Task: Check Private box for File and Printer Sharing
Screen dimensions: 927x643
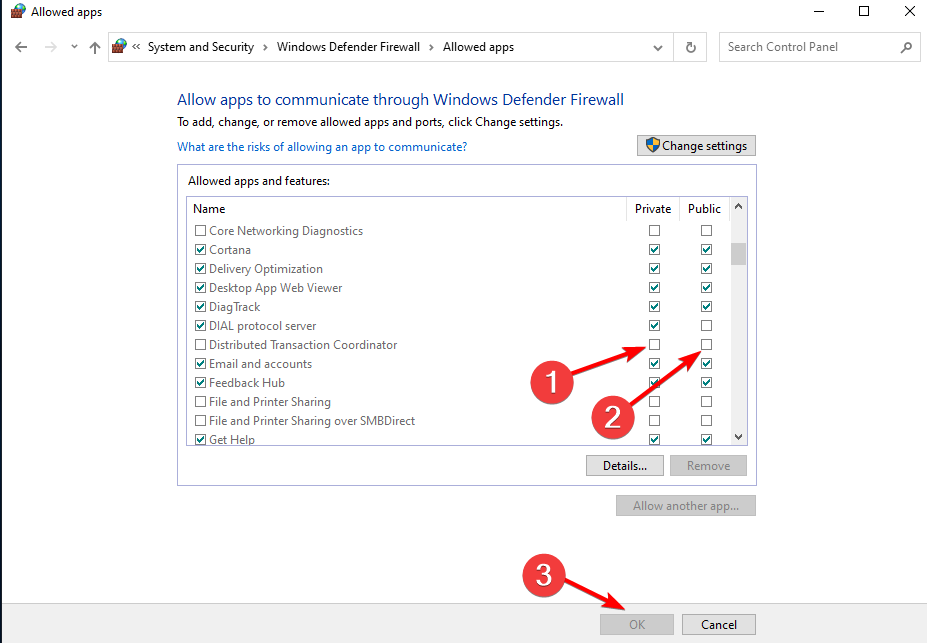Action: [654, 401]
